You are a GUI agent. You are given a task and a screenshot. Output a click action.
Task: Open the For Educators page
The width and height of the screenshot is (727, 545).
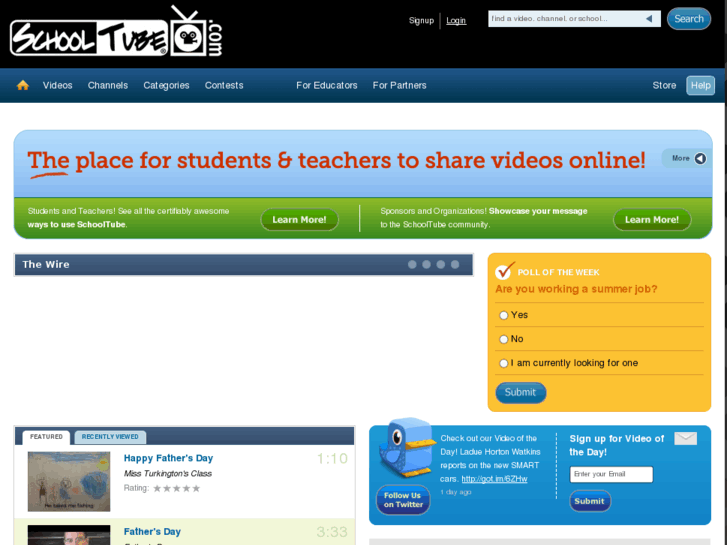pos(327,85)
